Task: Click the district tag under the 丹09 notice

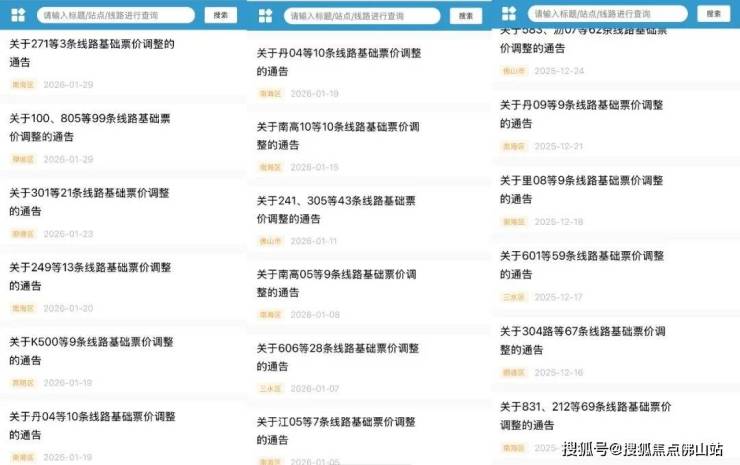Action: pos(514,147)
